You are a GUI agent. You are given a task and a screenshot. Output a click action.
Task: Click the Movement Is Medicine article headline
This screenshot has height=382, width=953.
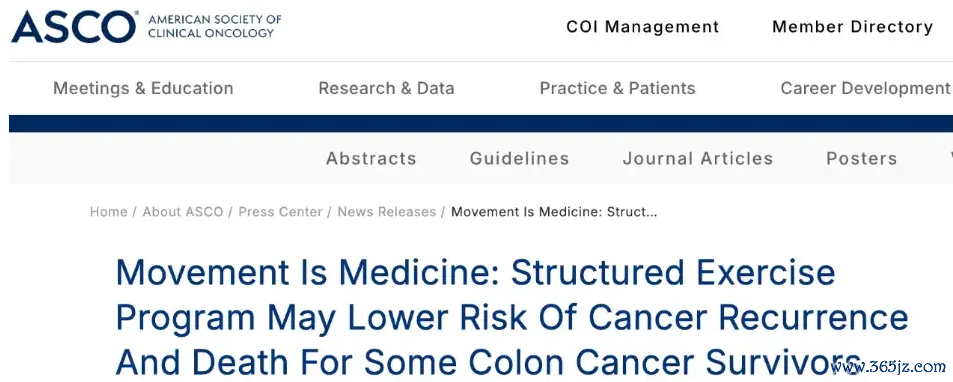pos(512,317)
